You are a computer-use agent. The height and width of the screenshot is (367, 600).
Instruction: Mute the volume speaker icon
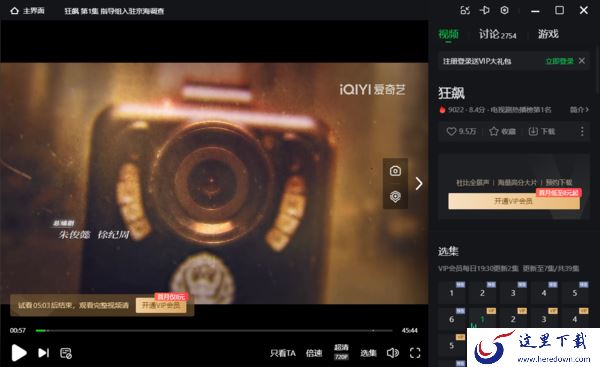coord(393,353)
